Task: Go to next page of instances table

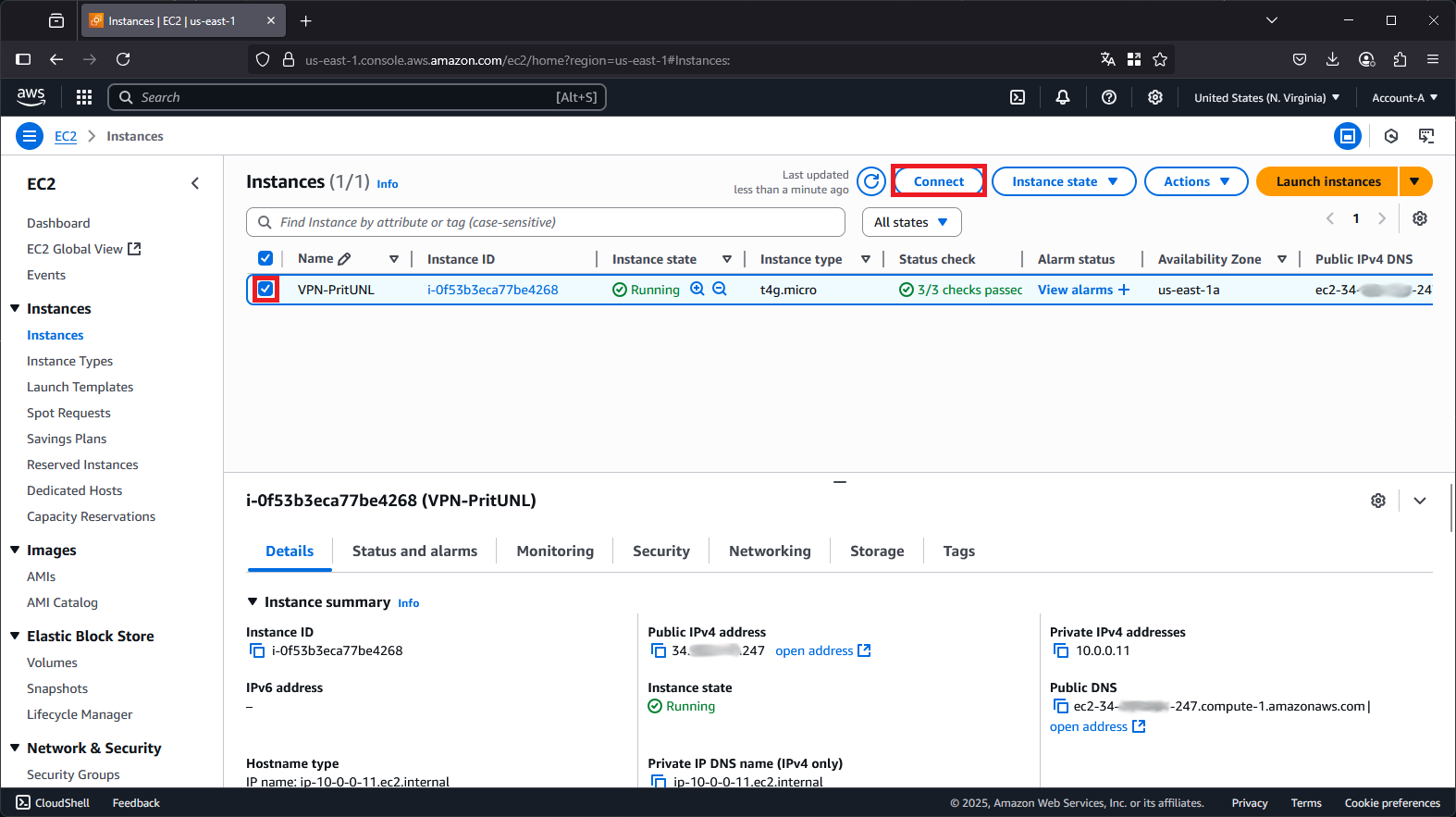Action: [1382, 218]
